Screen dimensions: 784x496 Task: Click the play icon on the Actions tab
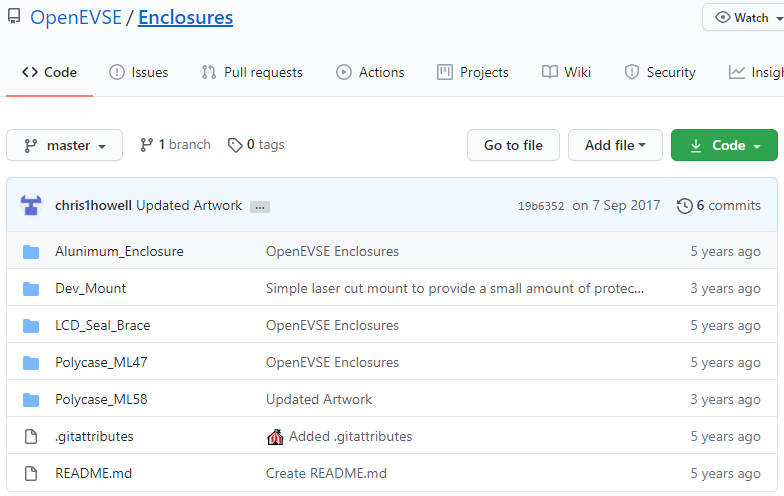click(x=344, y=72)
